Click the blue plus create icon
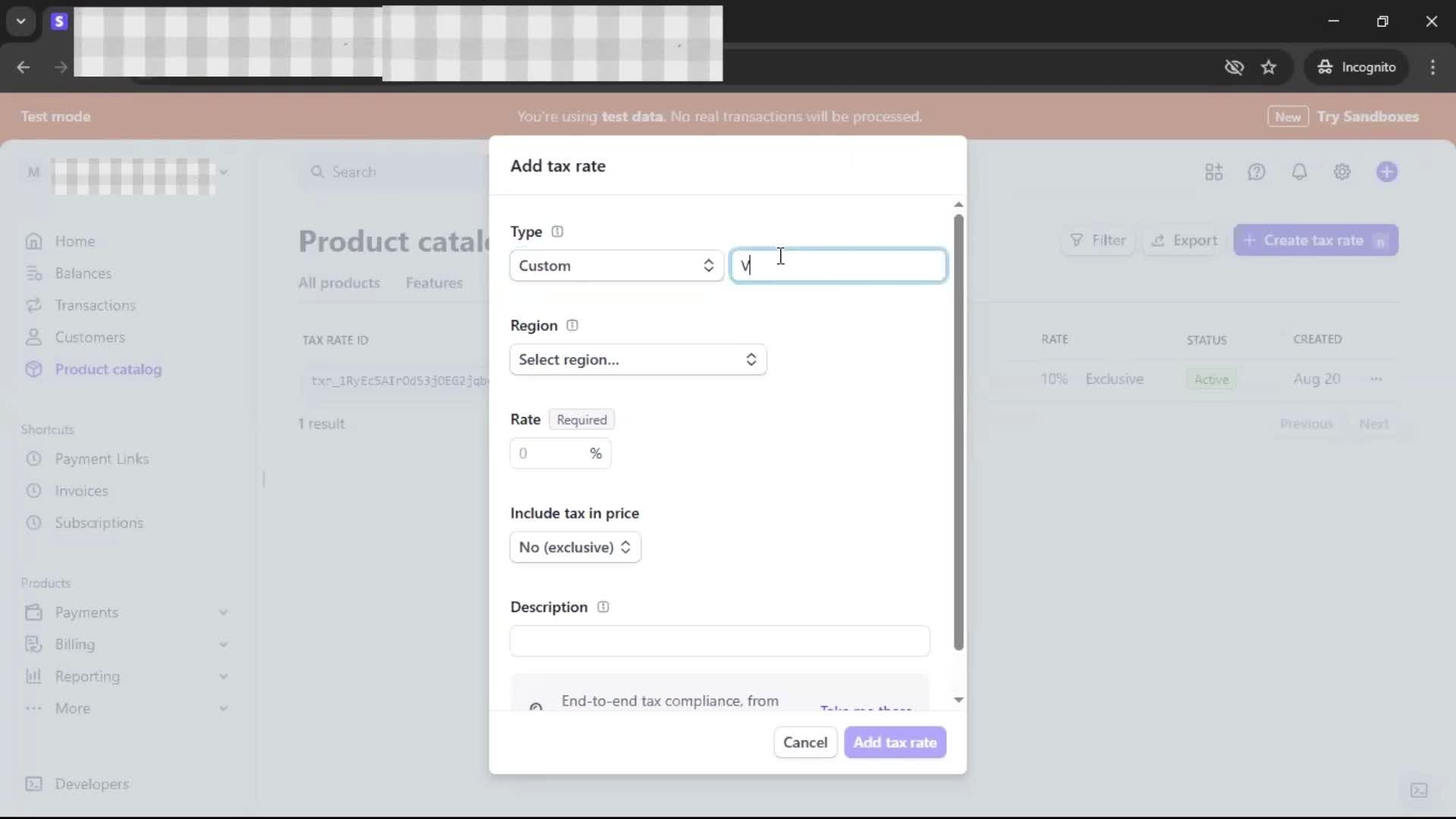Viewport: 1456px width, 819px height. (1386, 172)
